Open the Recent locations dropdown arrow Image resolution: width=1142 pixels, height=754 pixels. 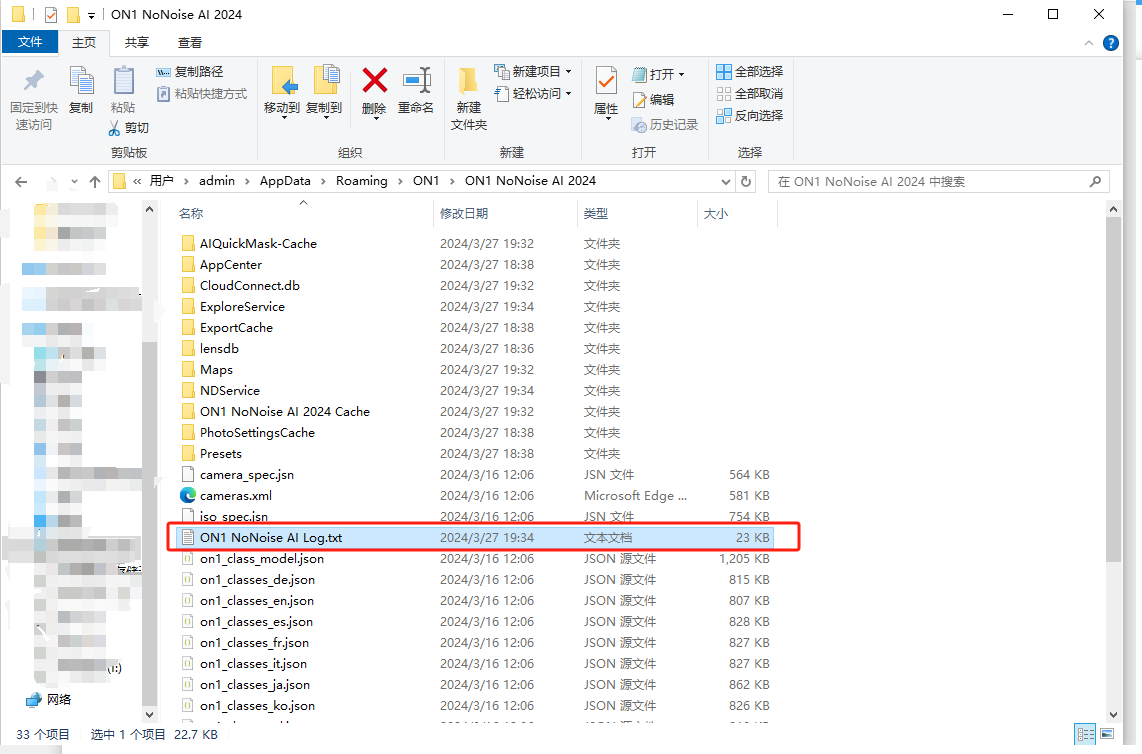click(x=74, y=181)
